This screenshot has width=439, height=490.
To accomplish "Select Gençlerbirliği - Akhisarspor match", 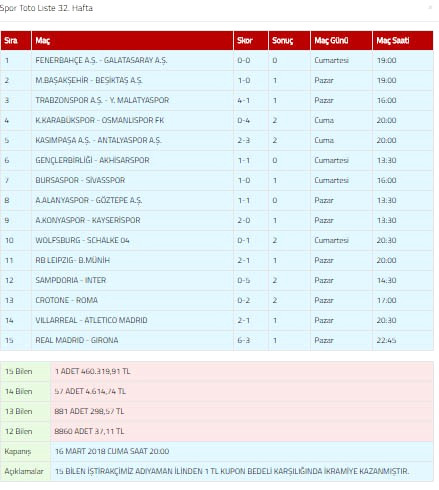I will point(92,160).
